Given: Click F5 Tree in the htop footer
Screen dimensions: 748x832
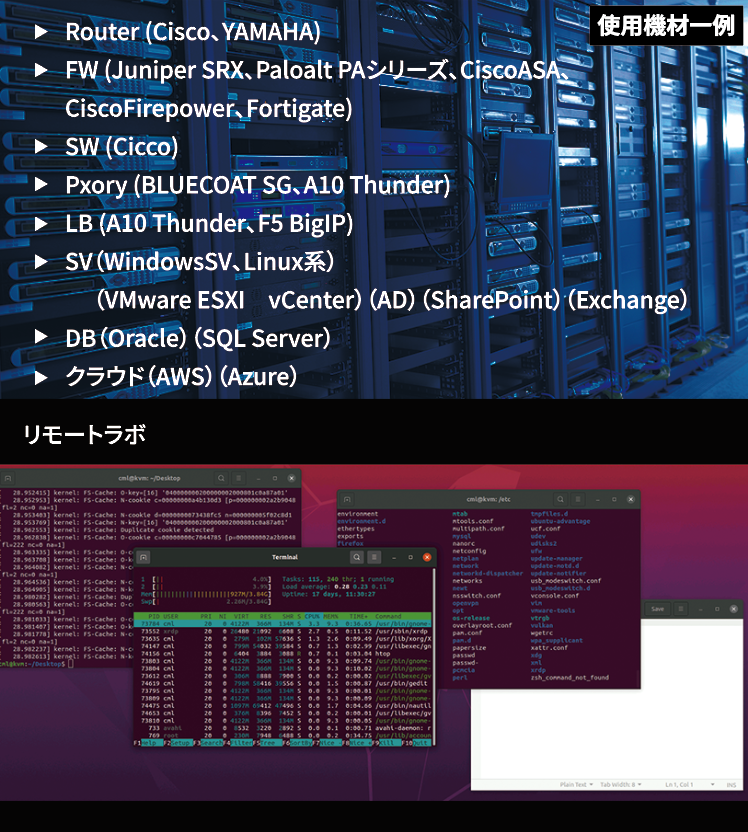Looking at the screenshot, I should point(268,743).
